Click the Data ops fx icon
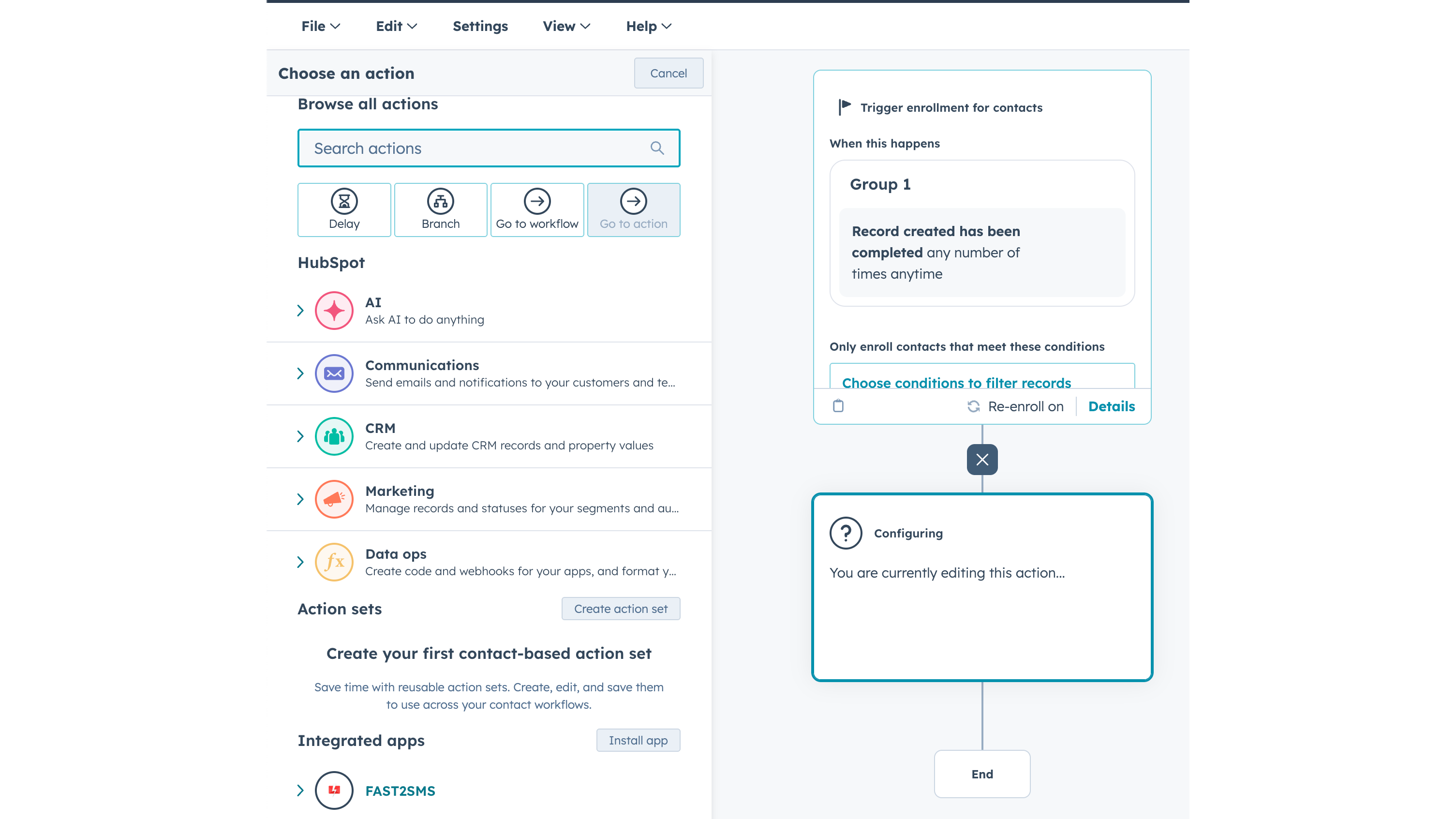Viewport: 1456px width, 819px height. pyautogui.click(x=334, y=562)
